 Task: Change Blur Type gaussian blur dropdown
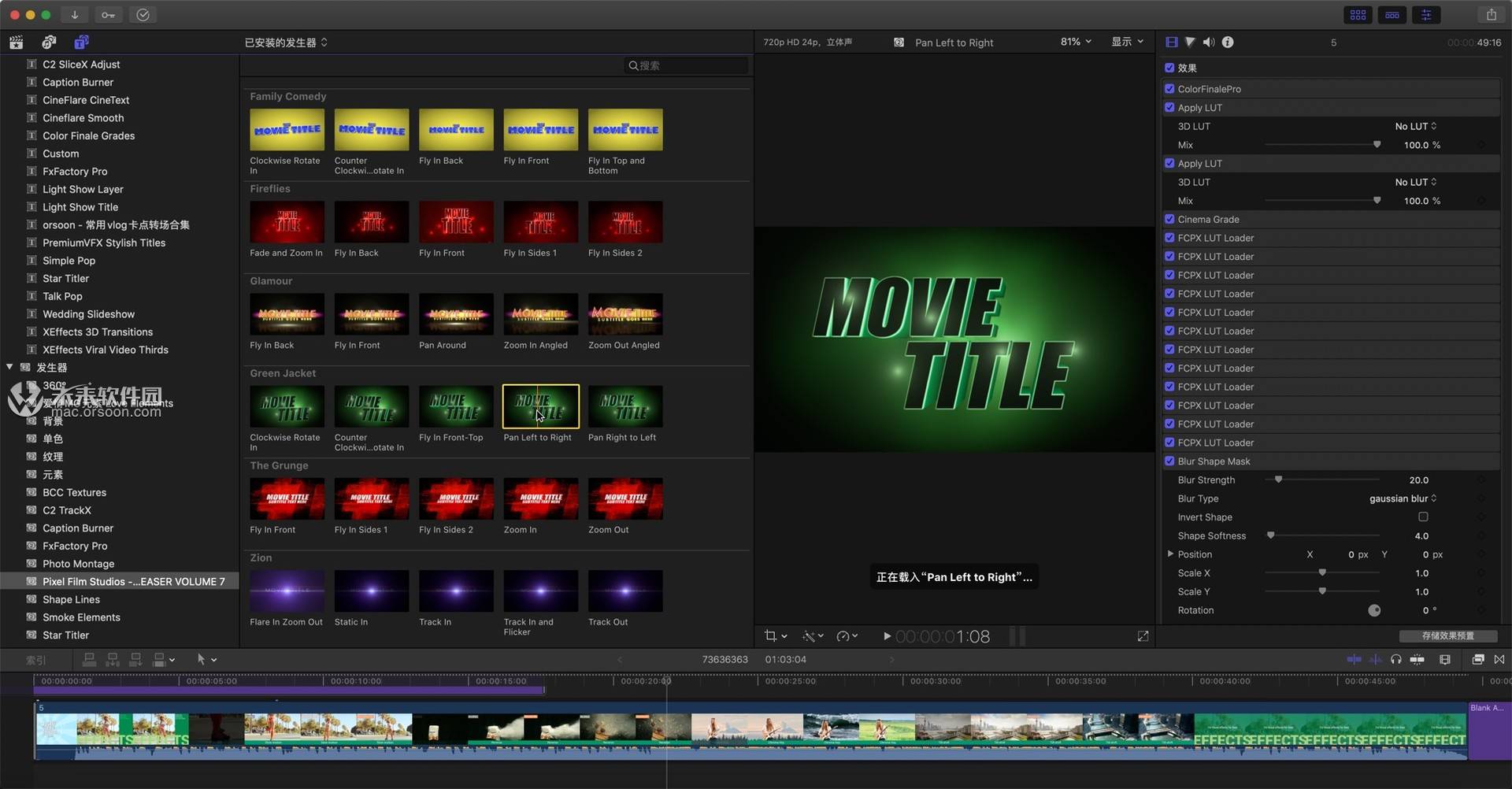(x=1403, y=498)
